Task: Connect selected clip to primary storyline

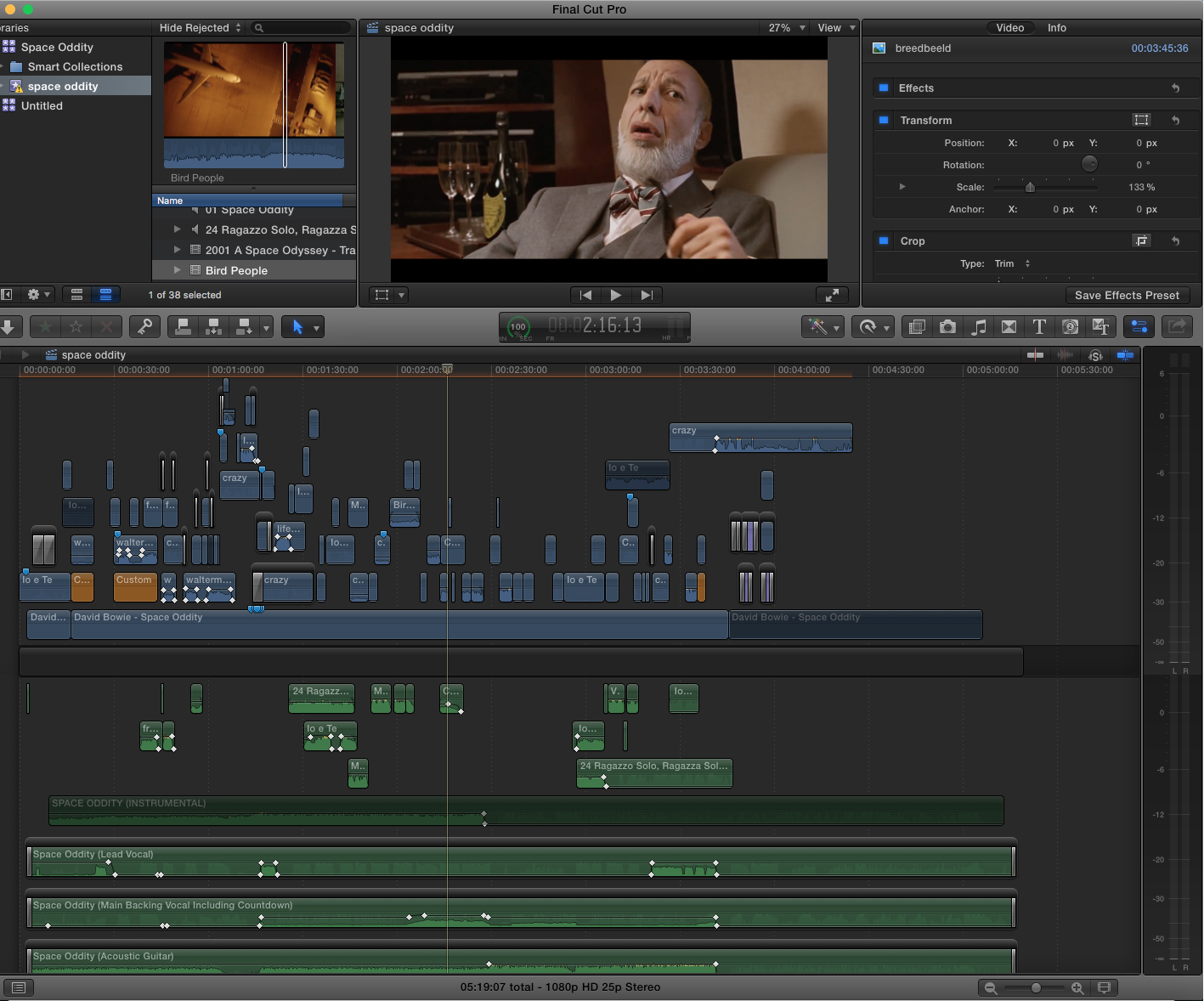Action: (x=183, y=326)
